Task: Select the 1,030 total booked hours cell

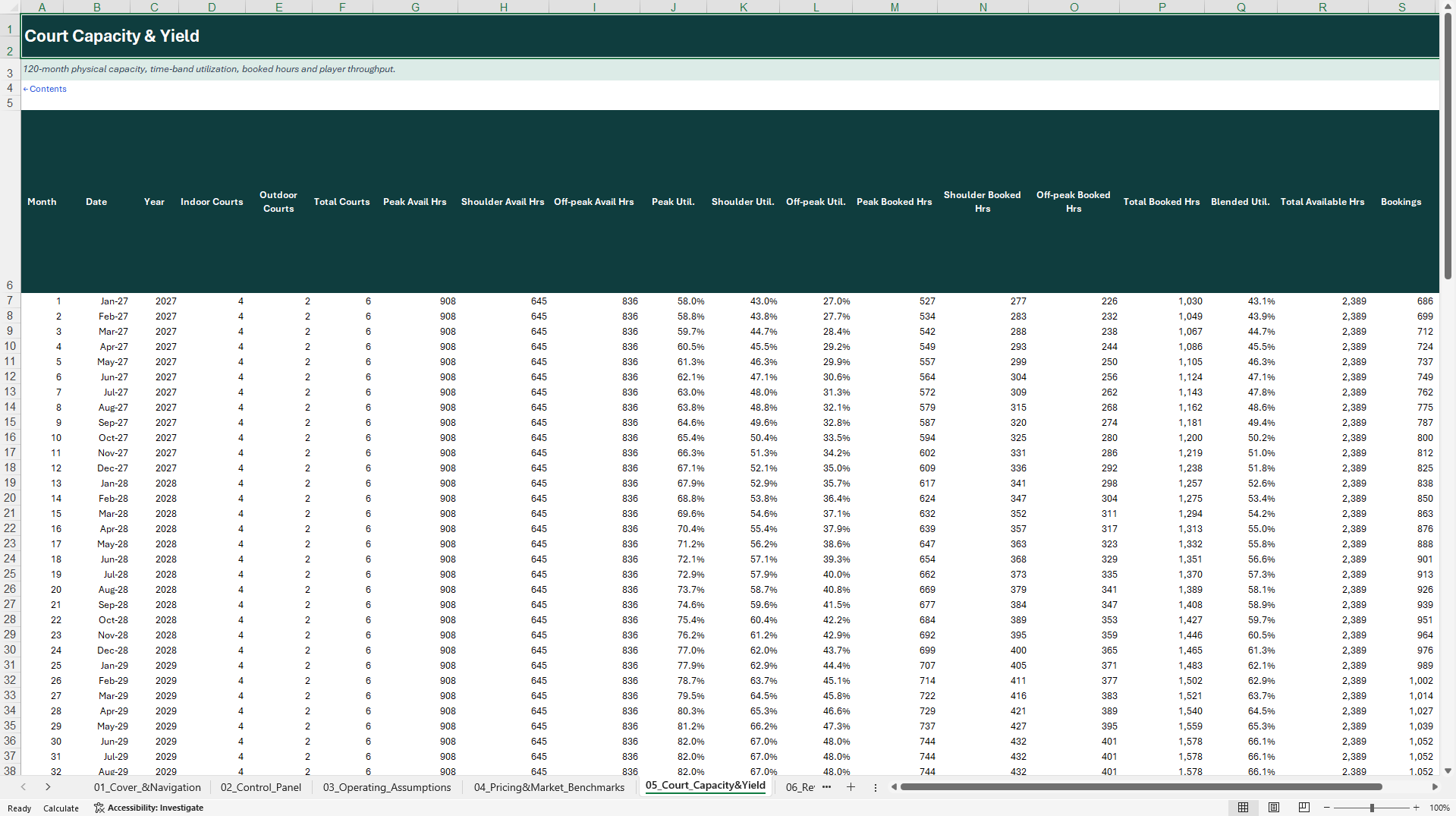Action: (x=1162, y=301)
